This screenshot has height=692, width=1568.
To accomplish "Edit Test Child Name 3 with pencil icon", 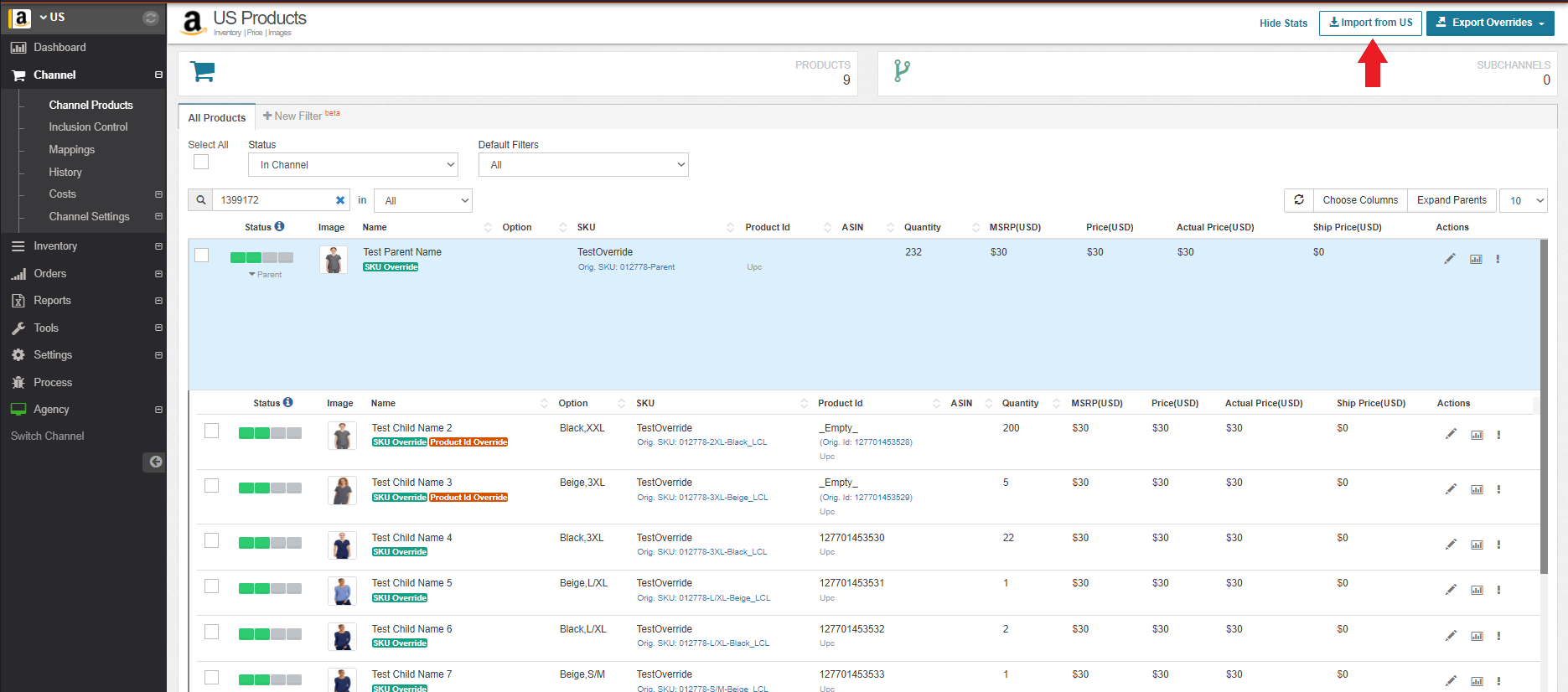I will point(1451,488).
